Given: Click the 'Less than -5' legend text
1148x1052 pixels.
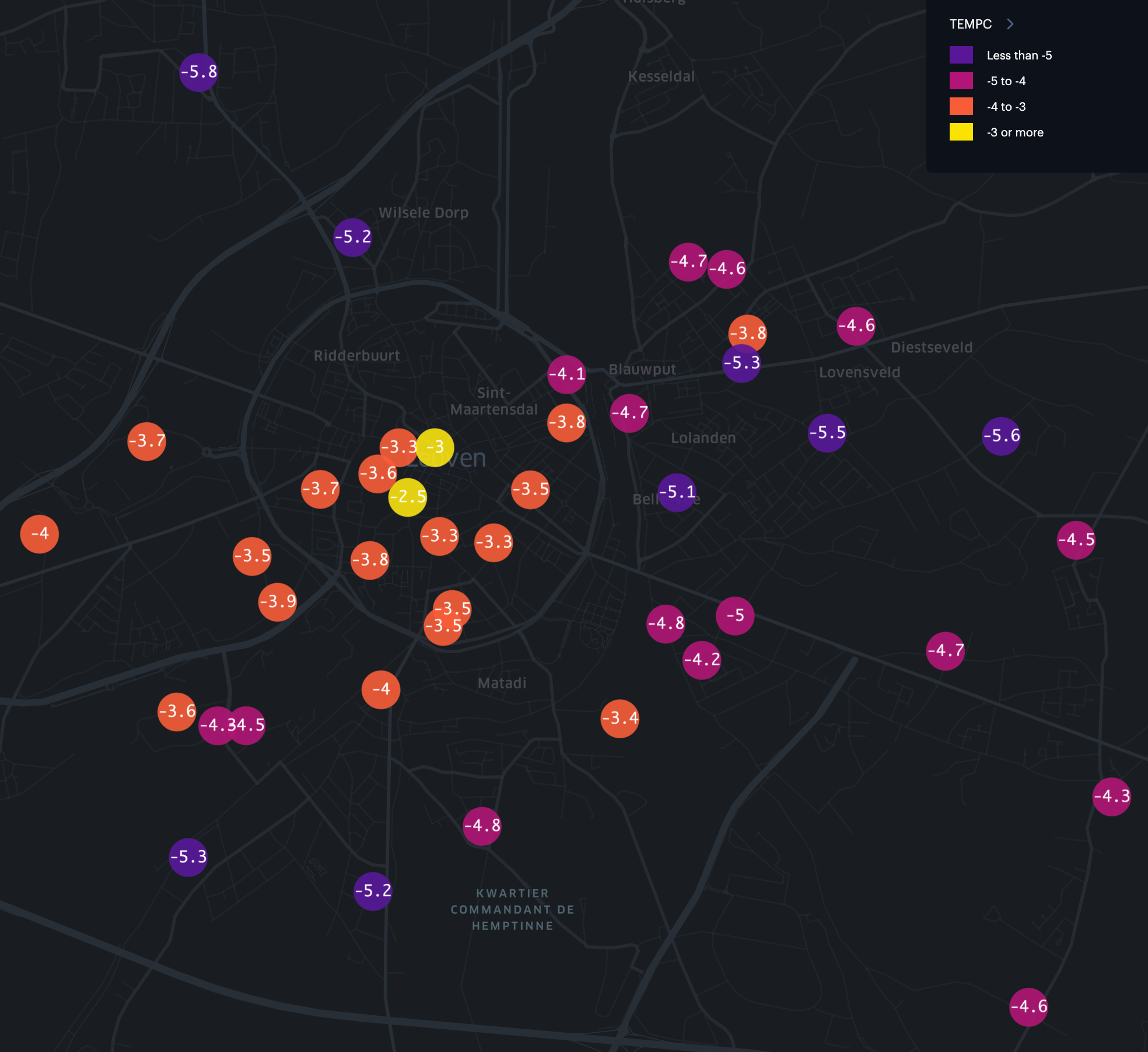Looking at the screenshot, I should click(x=1019, y=55).
